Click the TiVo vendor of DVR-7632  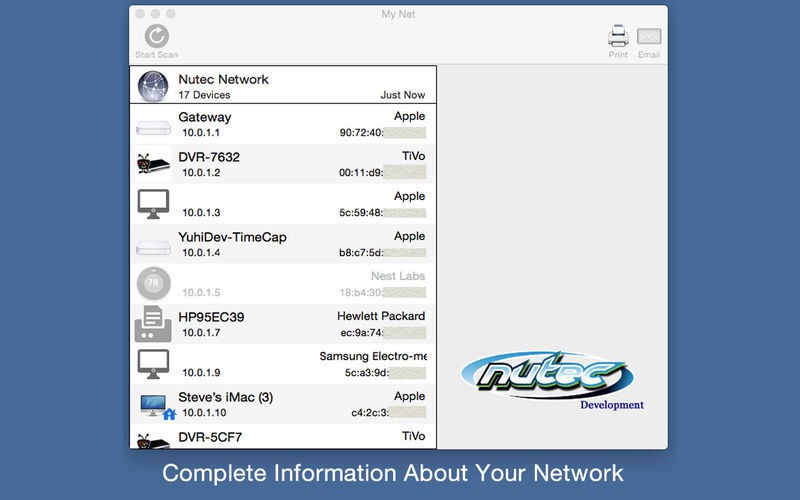[413, 156]
